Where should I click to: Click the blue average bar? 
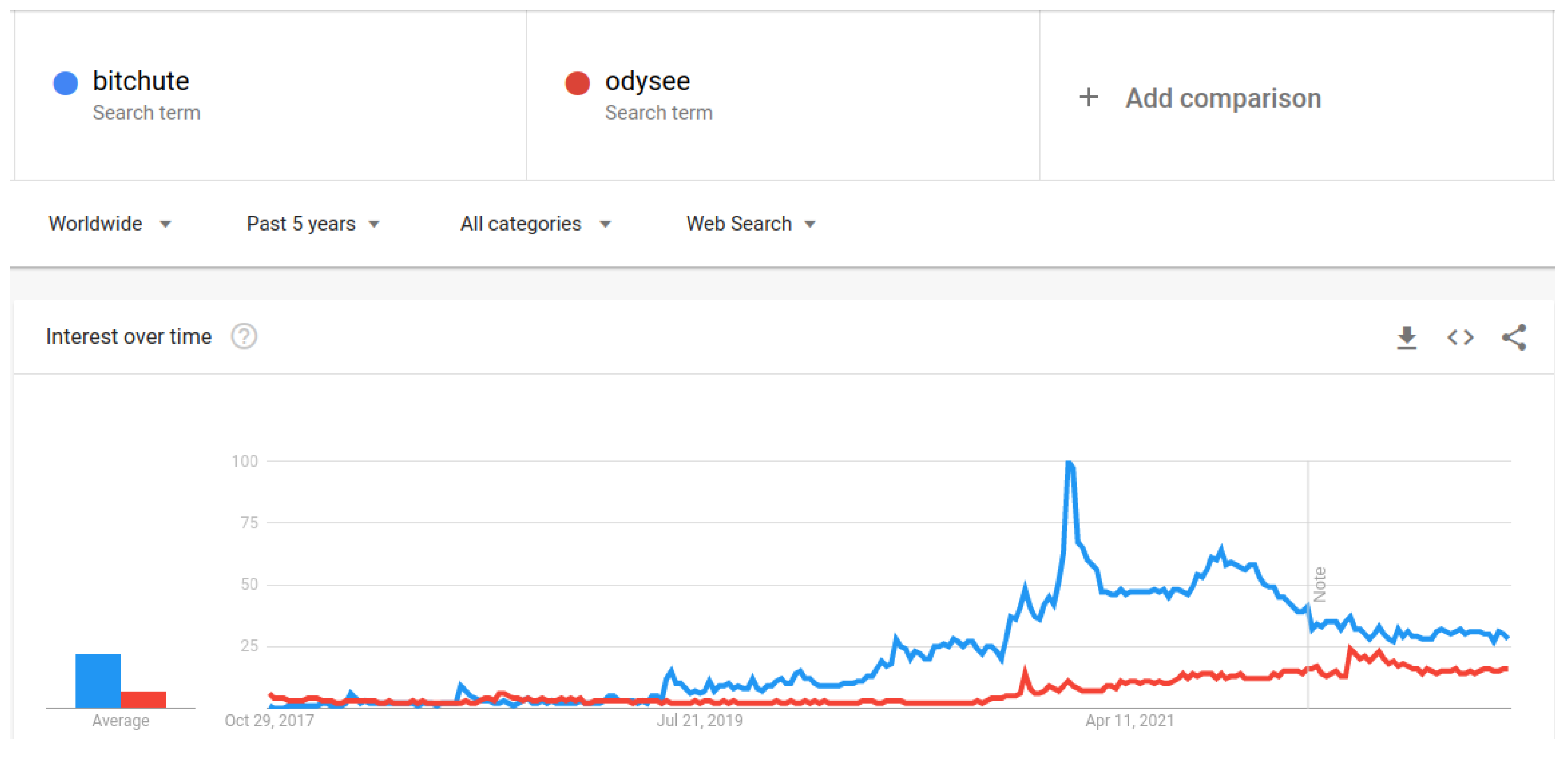tap(97, 680)
